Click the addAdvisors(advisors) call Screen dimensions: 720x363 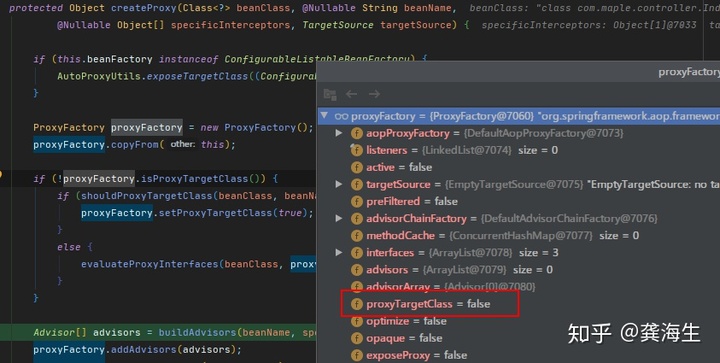pos(174,350)
